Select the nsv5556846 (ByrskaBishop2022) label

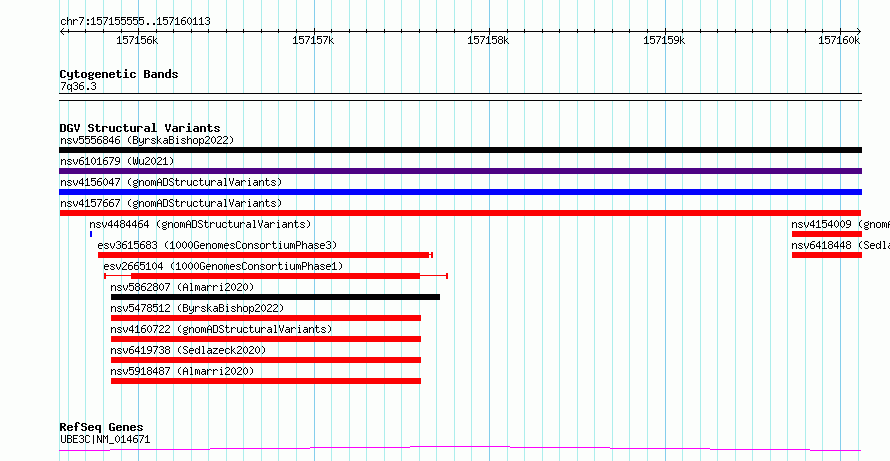pyautogui.click(x=147, y=140)
